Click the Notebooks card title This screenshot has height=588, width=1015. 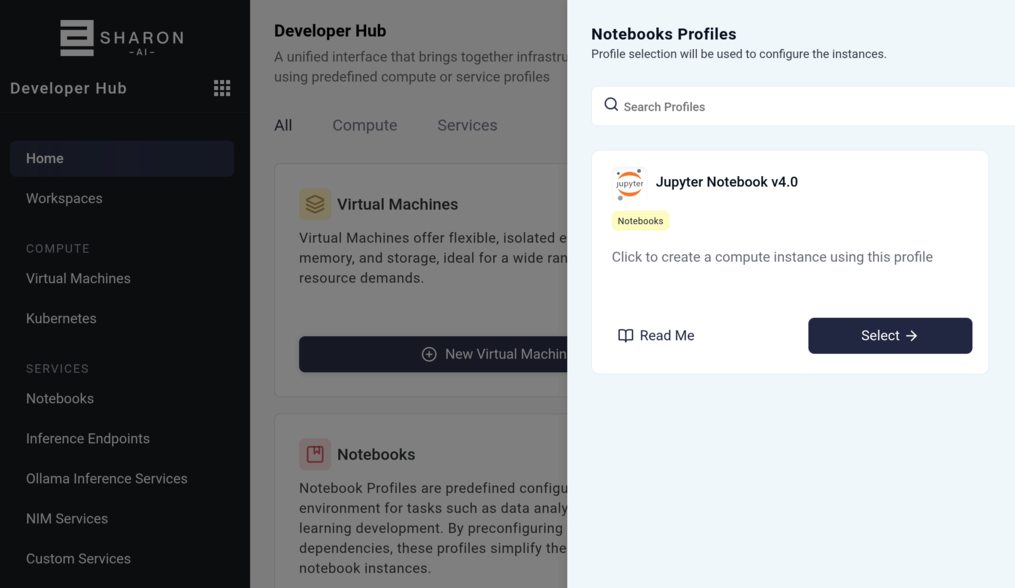pyautogui.click(x=376, y=455)
